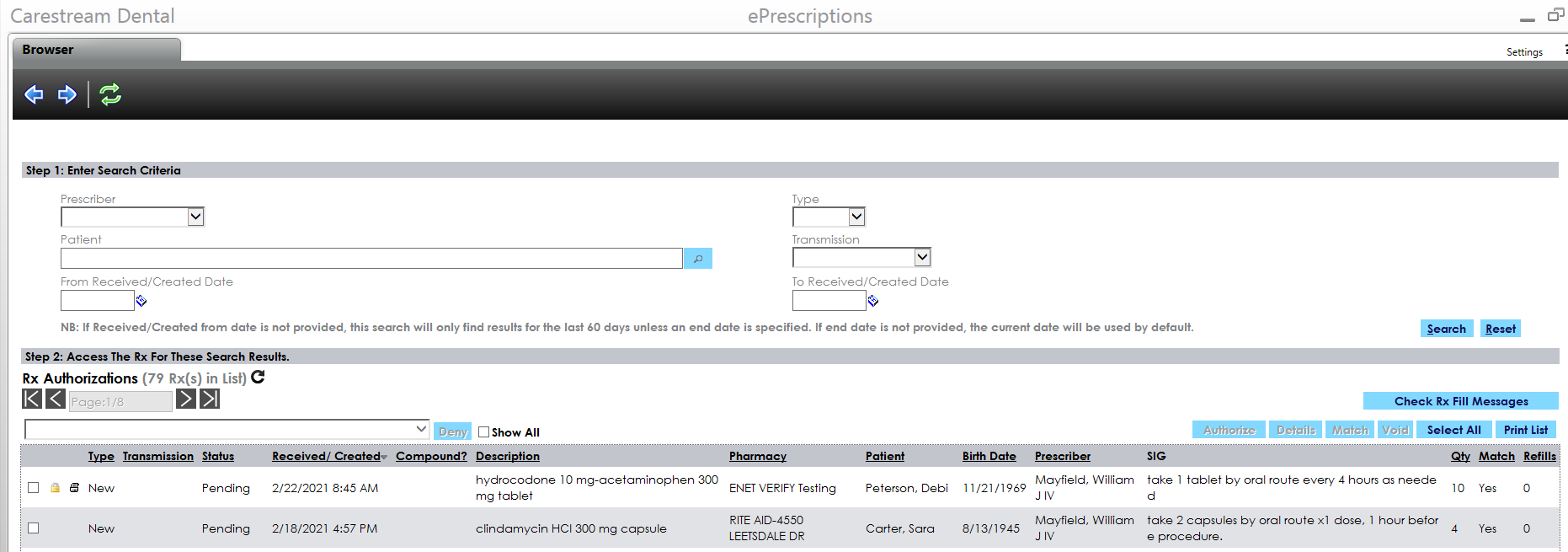Viewport: 1568px width, 552px height.
Task: Click the browser back arrow icon
Action: coord(34,94)
